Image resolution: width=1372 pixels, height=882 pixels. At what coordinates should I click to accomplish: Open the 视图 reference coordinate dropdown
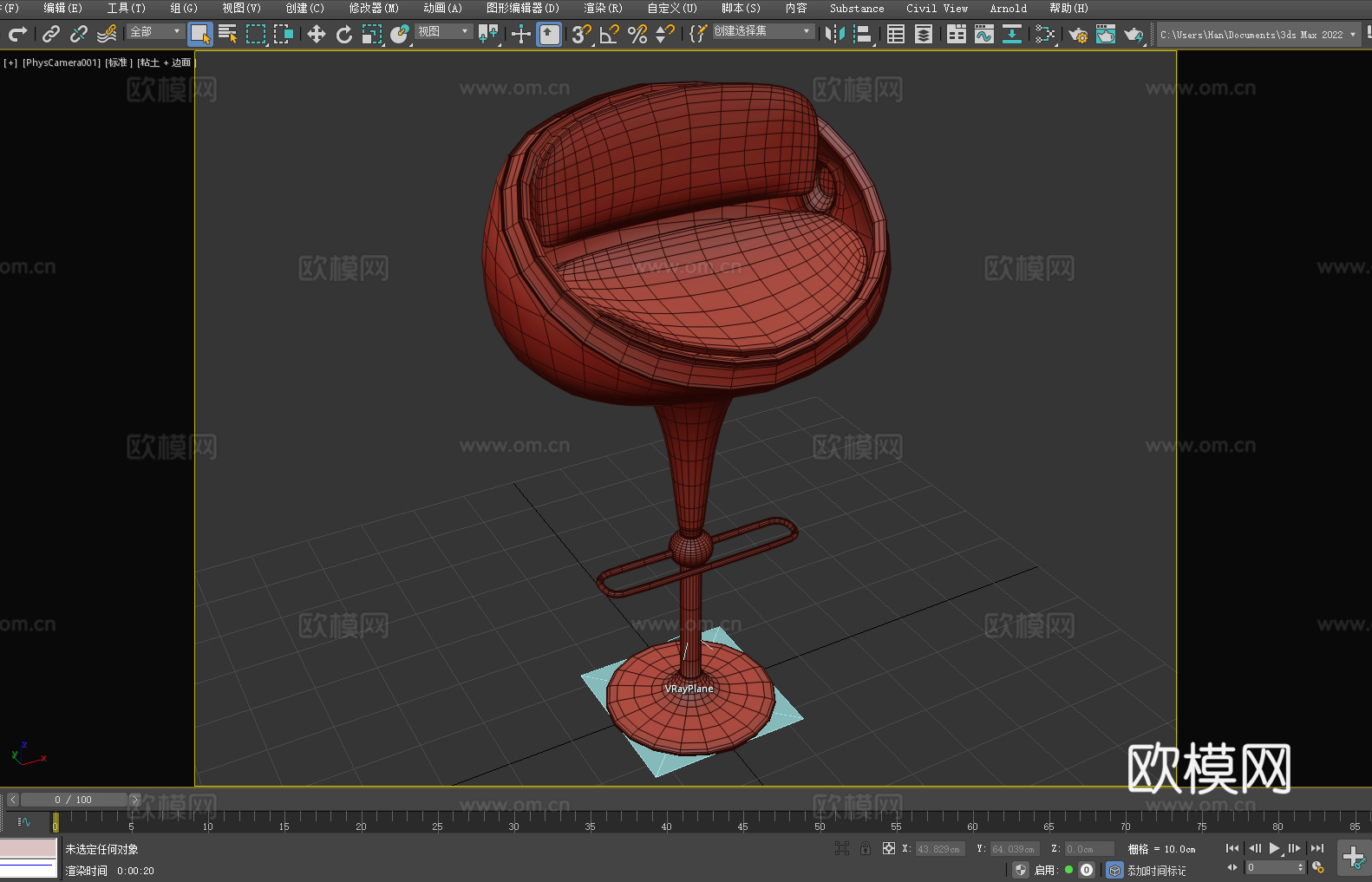(x=442, y=32)
